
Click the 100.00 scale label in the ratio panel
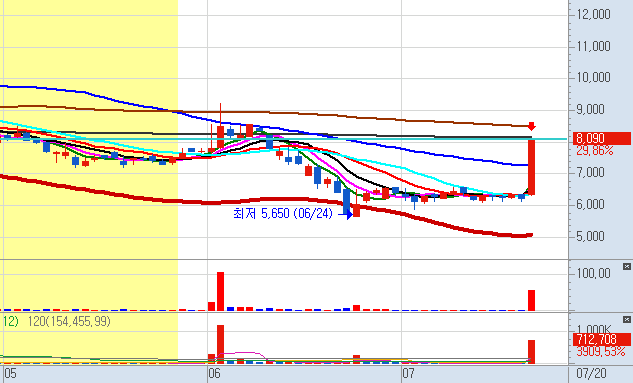(x=593, y=273)
